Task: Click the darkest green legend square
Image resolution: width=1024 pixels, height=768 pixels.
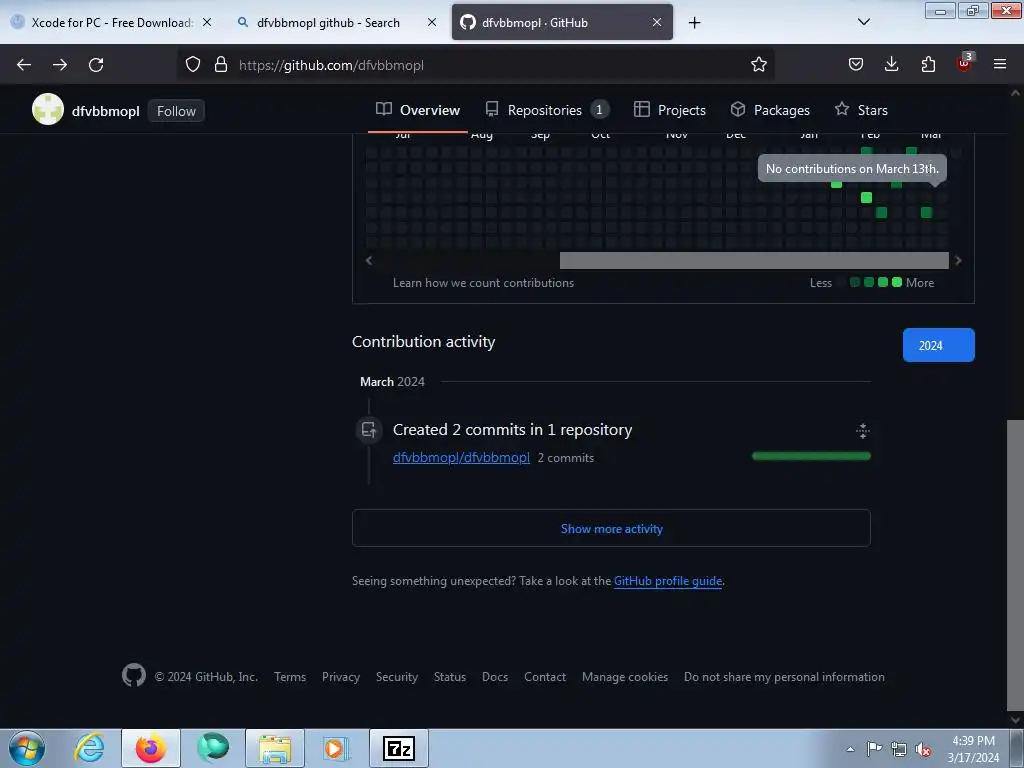Action: coord(855,282)
